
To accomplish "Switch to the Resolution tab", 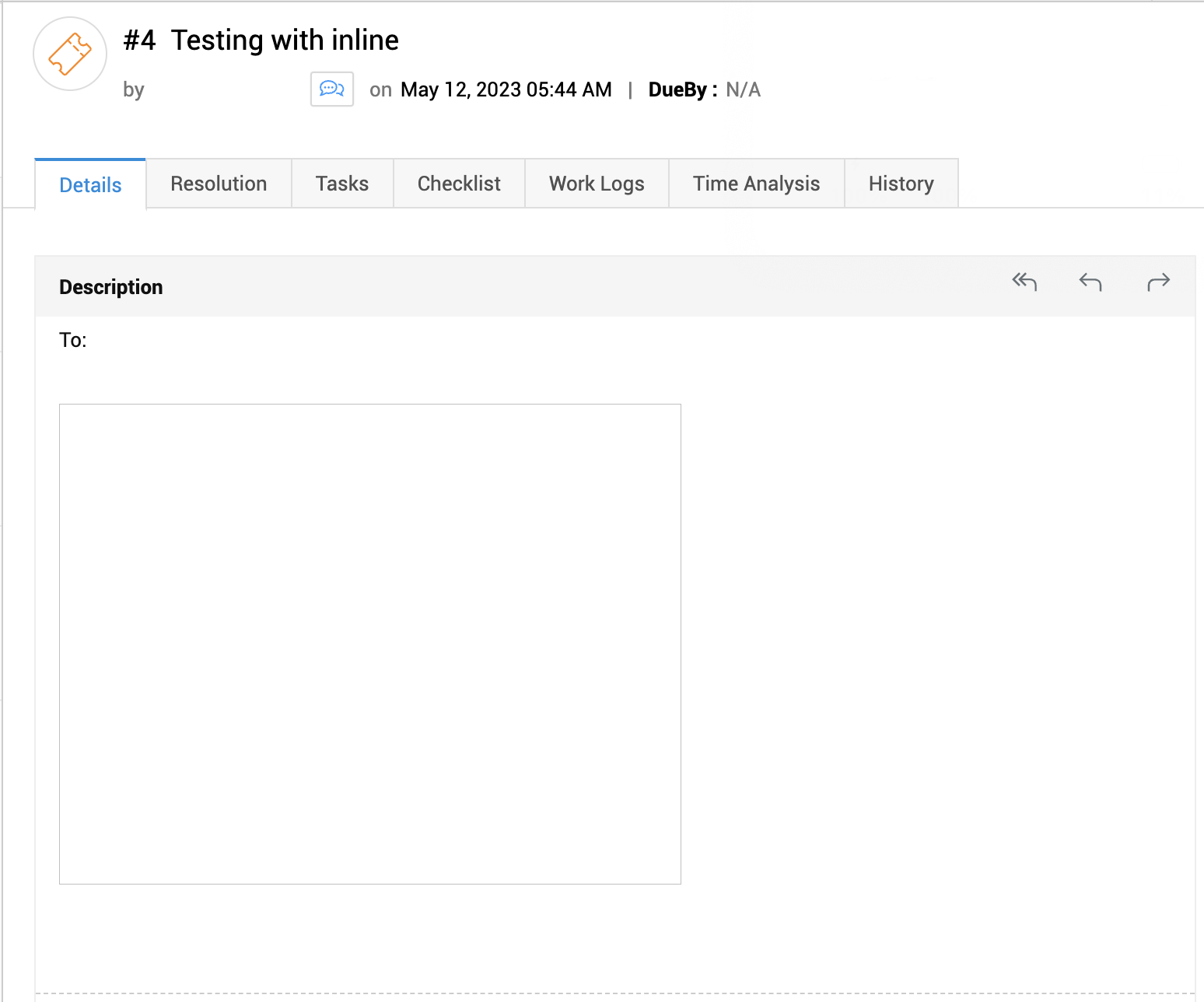I will click(x=219, y=184).
